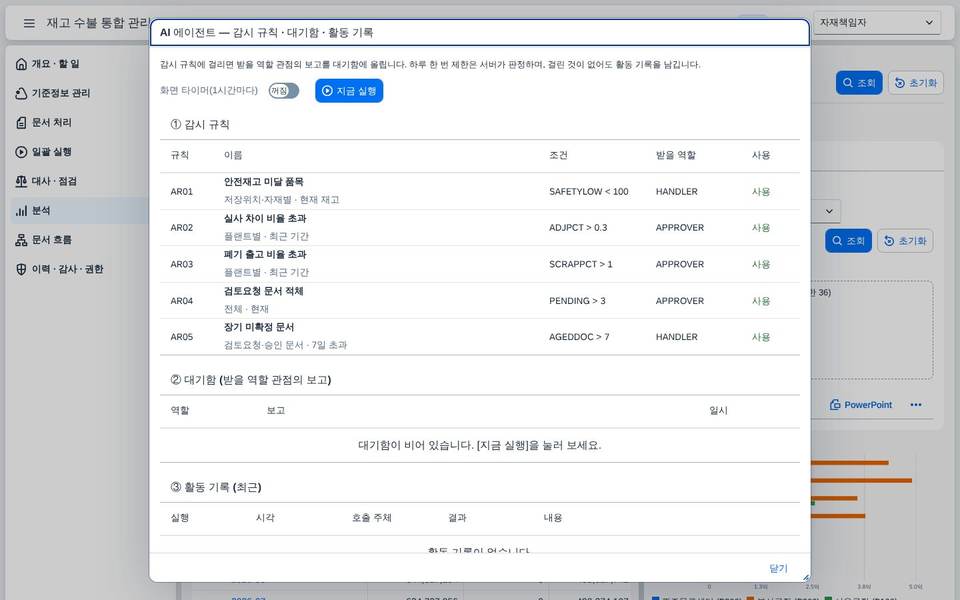The image size is (960, 600).
Task: Click the home icon beside 개요 · 할 일
Action: (21, 64)
